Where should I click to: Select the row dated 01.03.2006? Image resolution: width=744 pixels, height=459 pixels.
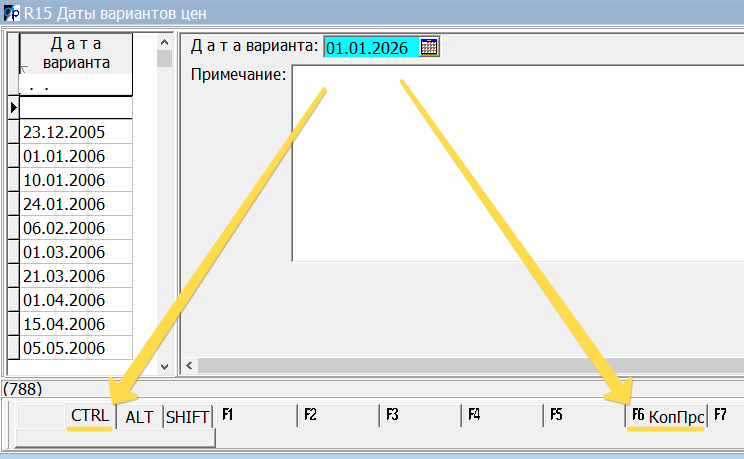coord(75,252)
